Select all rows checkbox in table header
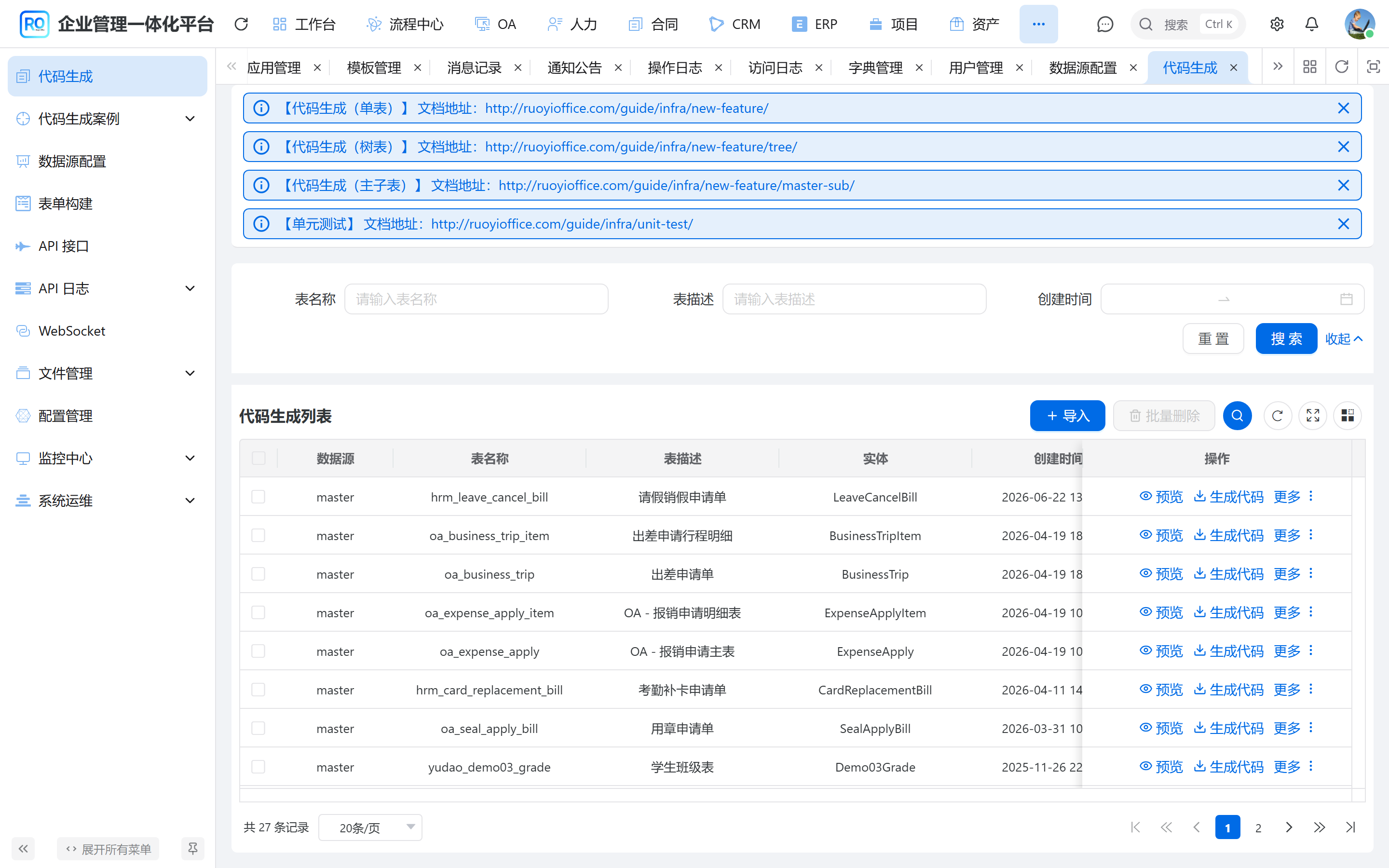This screenshot has height=868, width=1389. [259, 458]
